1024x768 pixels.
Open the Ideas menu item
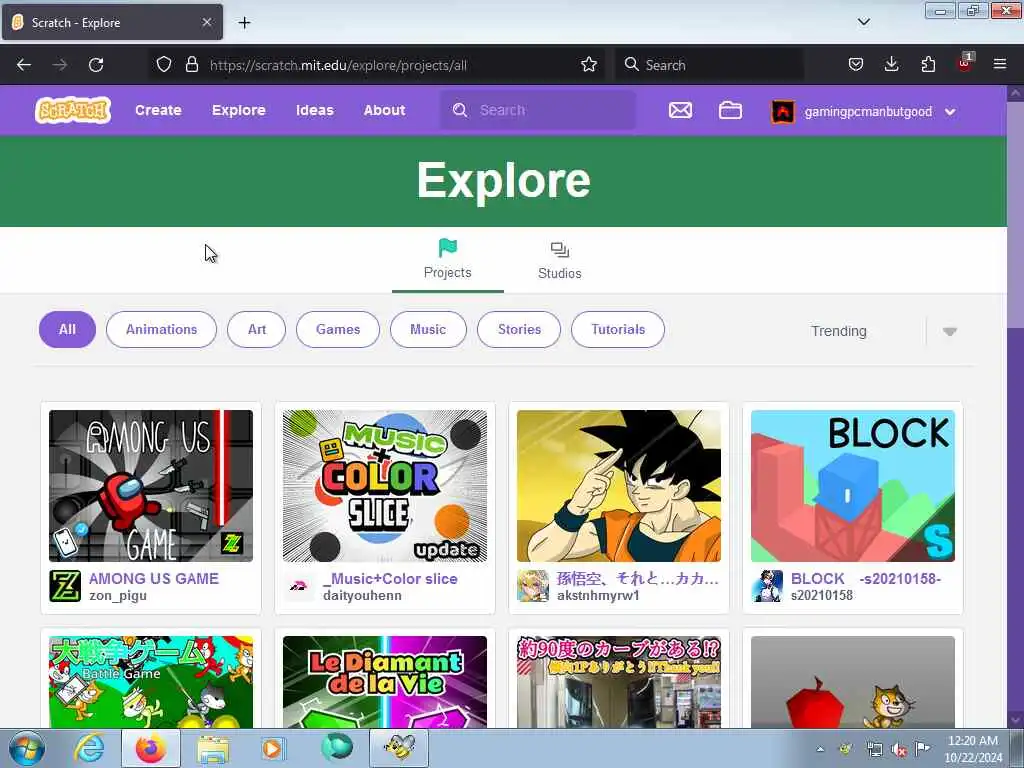click(x=315, y=110)
